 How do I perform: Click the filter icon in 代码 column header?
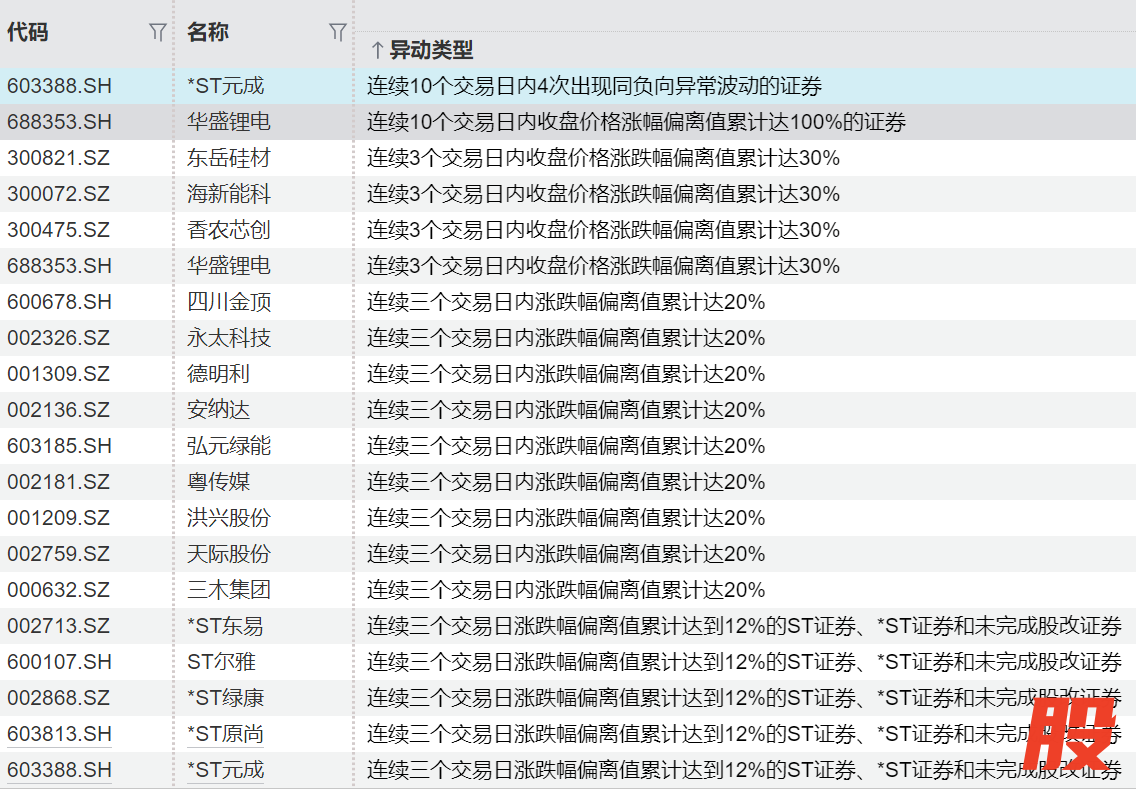[157, 33]
